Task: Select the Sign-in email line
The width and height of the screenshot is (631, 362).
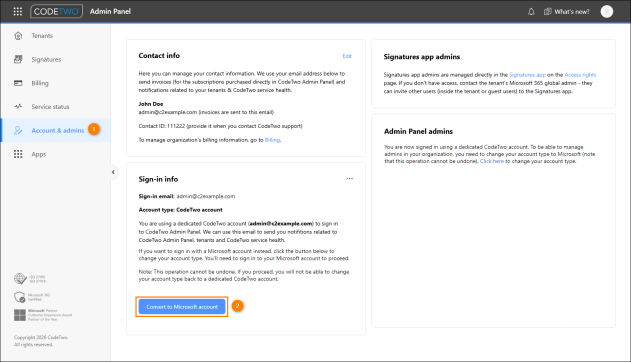Action: (187, 196)
